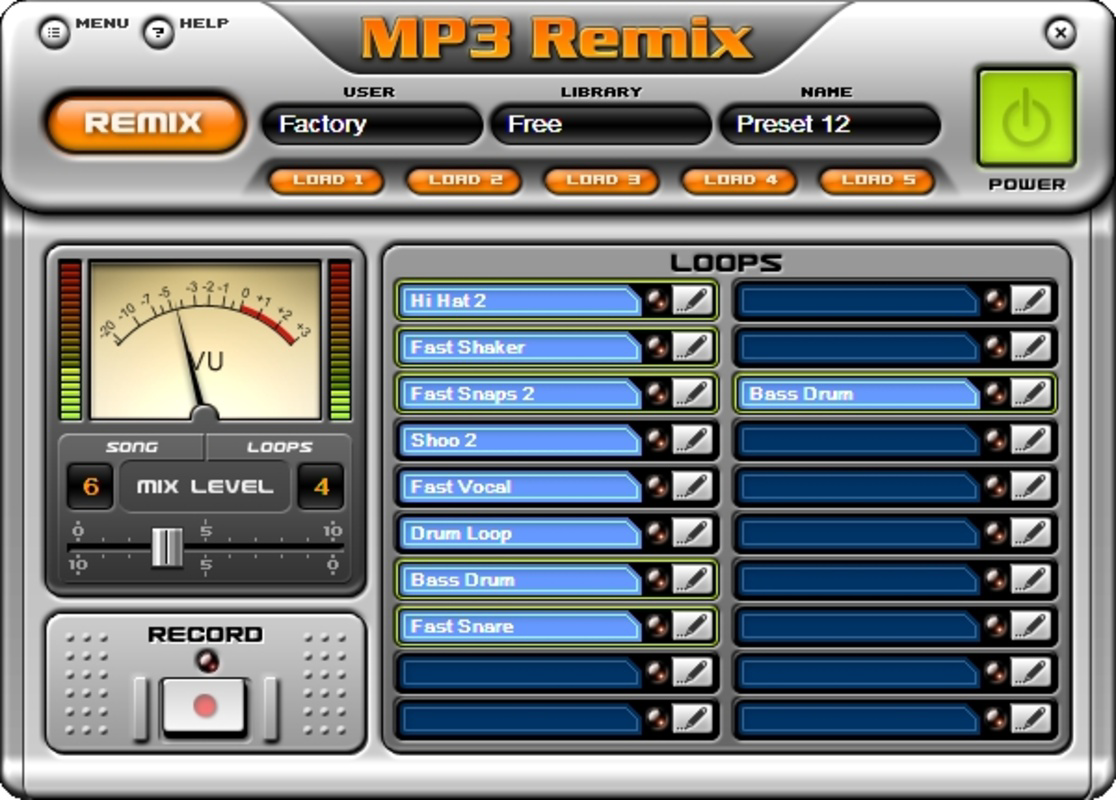This screenshot has width=1116, height=800.
Task: Toggle the round knob beside Drum Loop
Action: tap(657, 533)
